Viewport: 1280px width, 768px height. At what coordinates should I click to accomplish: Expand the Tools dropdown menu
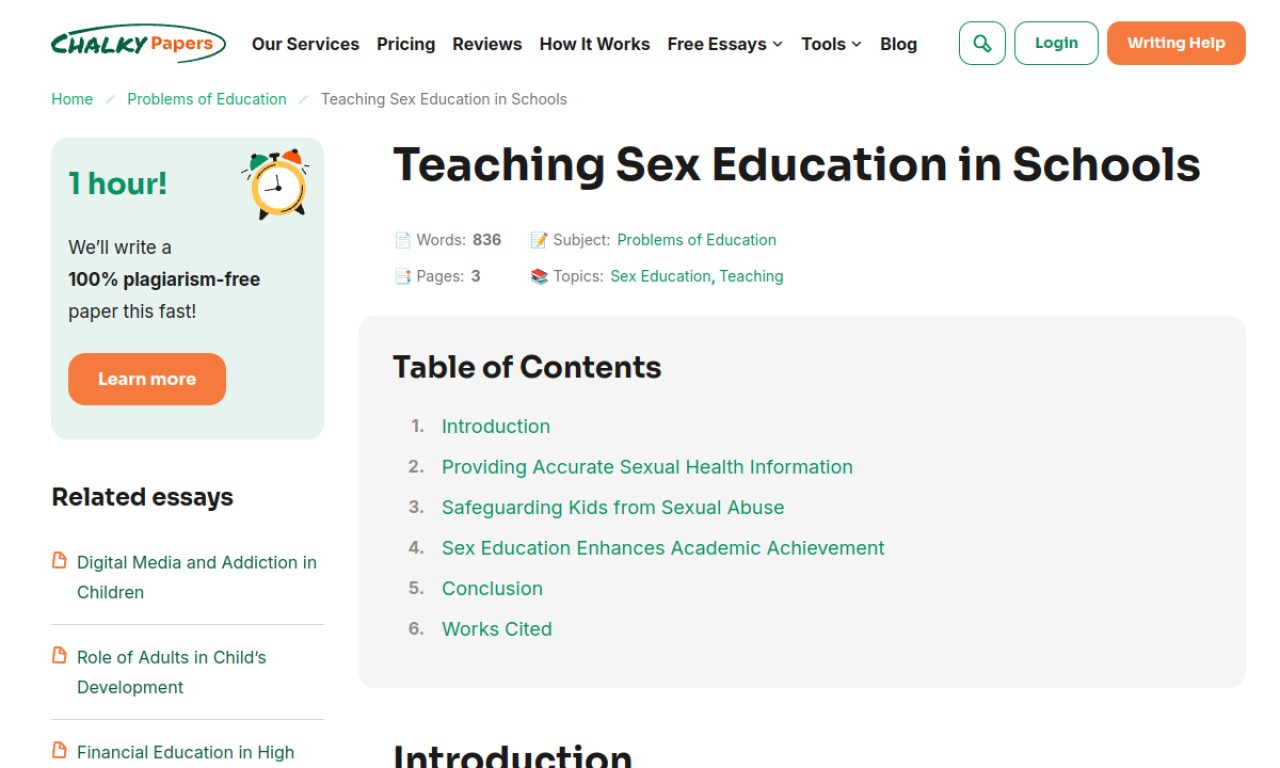tap(830, 44)
